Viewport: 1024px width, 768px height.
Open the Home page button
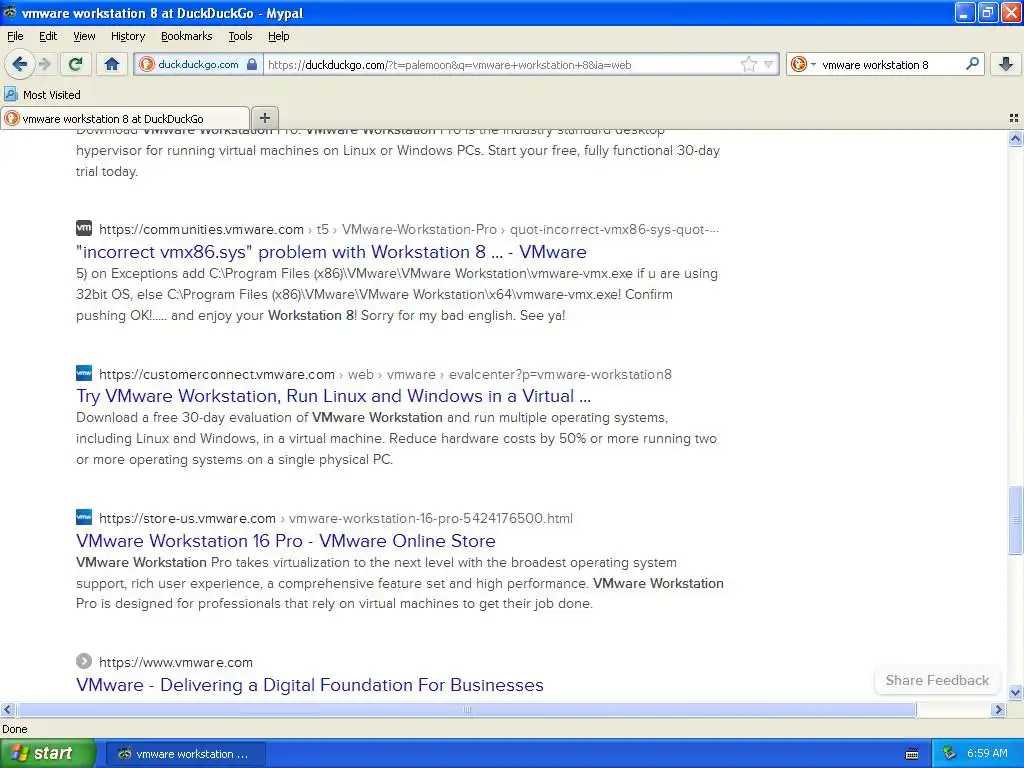[112, 64]
